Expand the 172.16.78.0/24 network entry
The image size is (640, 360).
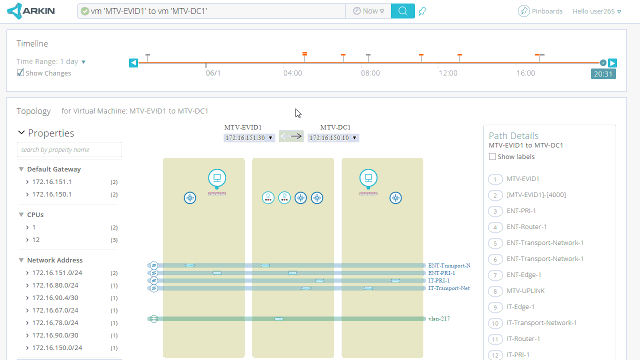27,323
